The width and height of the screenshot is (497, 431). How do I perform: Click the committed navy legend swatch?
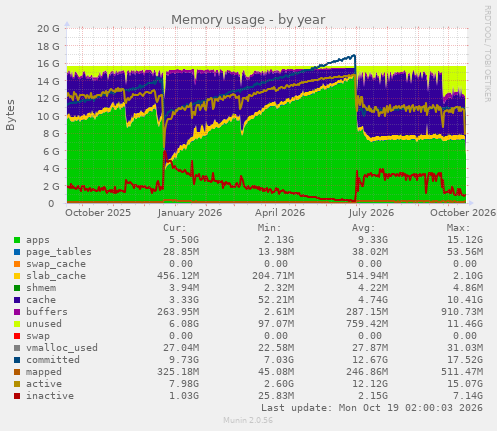point(17,360)
